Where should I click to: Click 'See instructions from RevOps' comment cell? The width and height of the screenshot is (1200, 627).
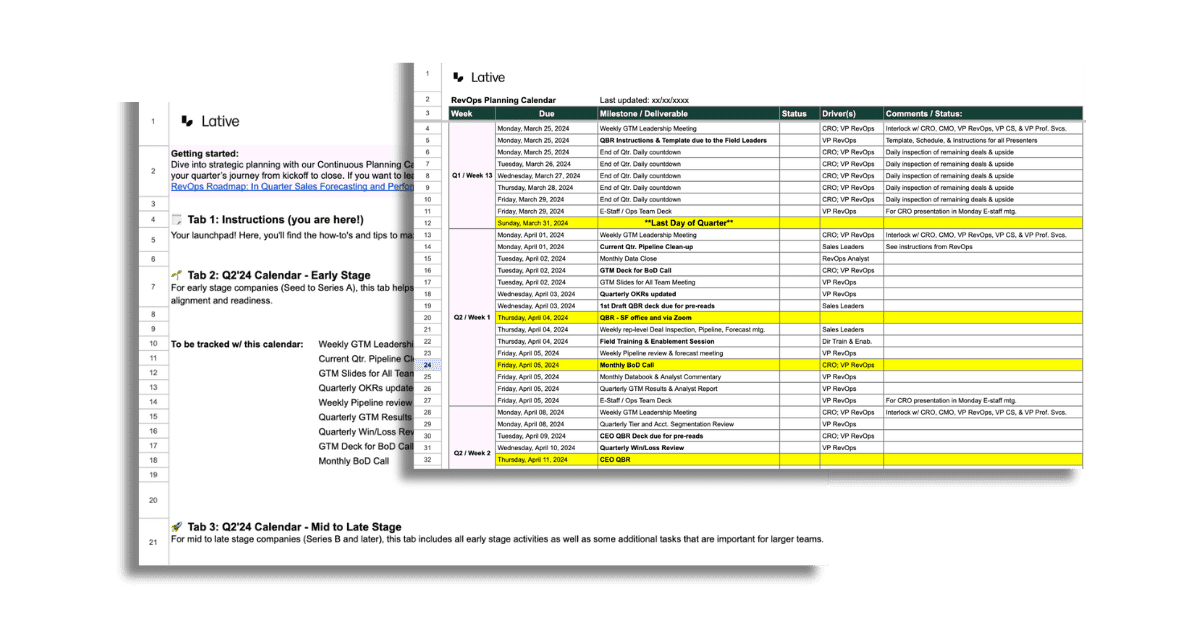pyautogui.click(x=982, y=246)
